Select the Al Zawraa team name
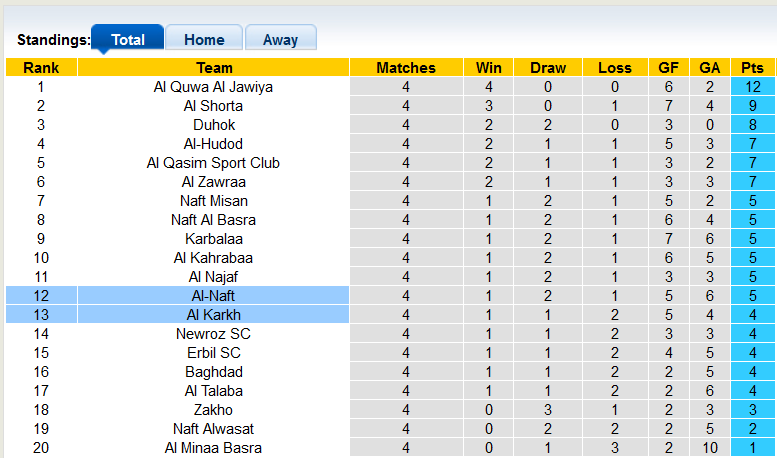777x458 pixels. (213, 182)
